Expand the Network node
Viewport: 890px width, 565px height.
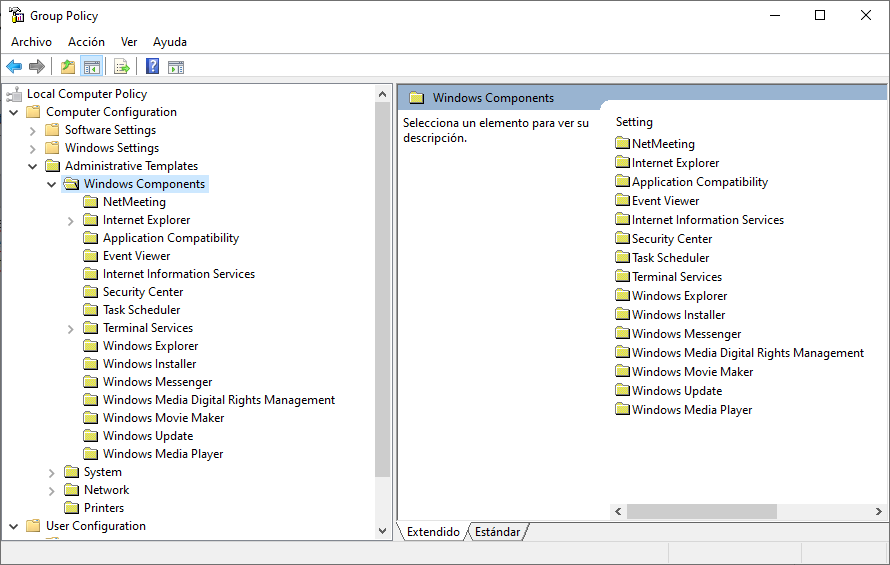pyautogui.click(x=51, y=491)
